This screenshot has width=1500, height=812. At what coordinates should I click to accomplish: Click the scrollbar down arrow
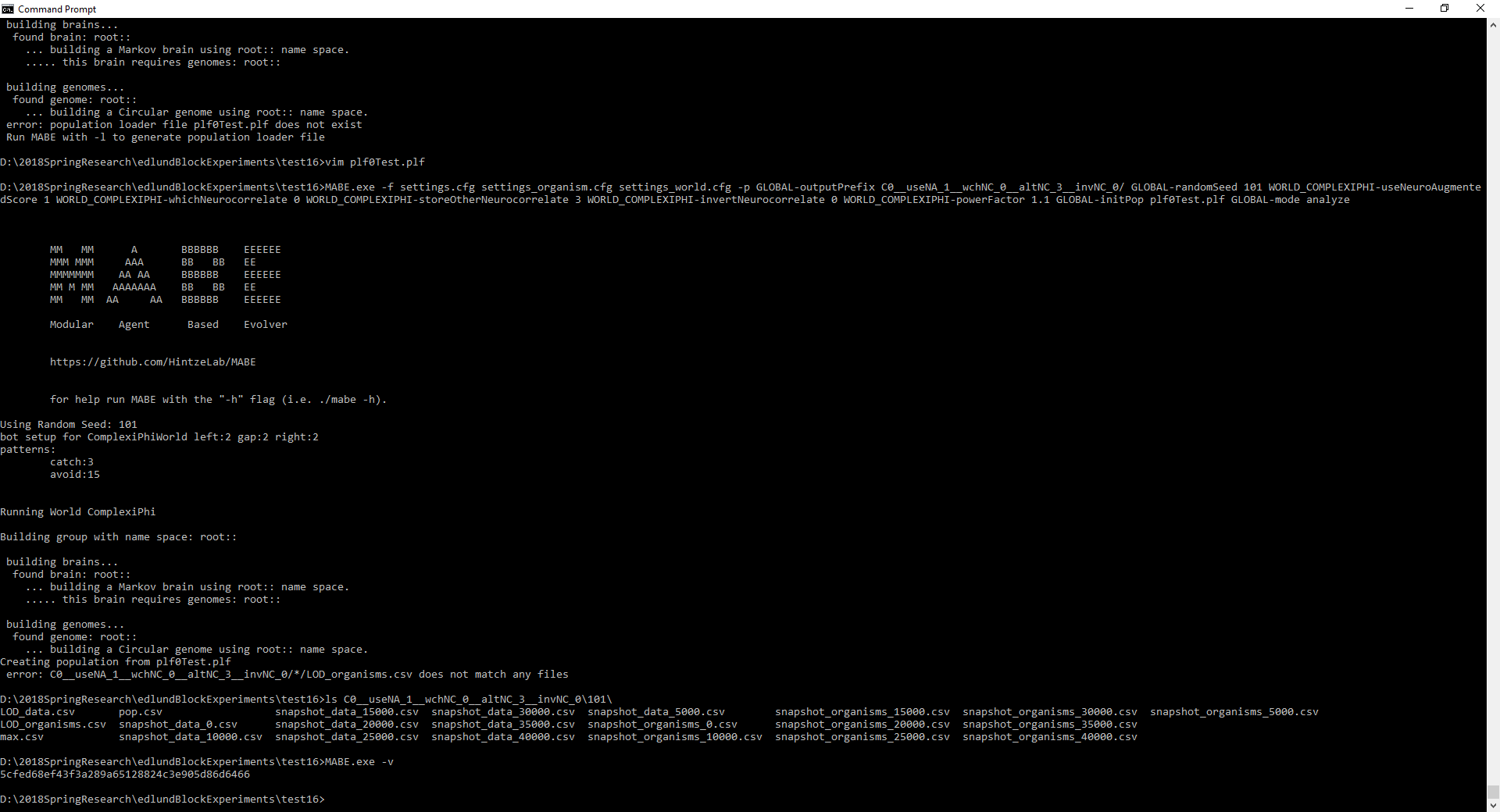[x=1493, y=805]
